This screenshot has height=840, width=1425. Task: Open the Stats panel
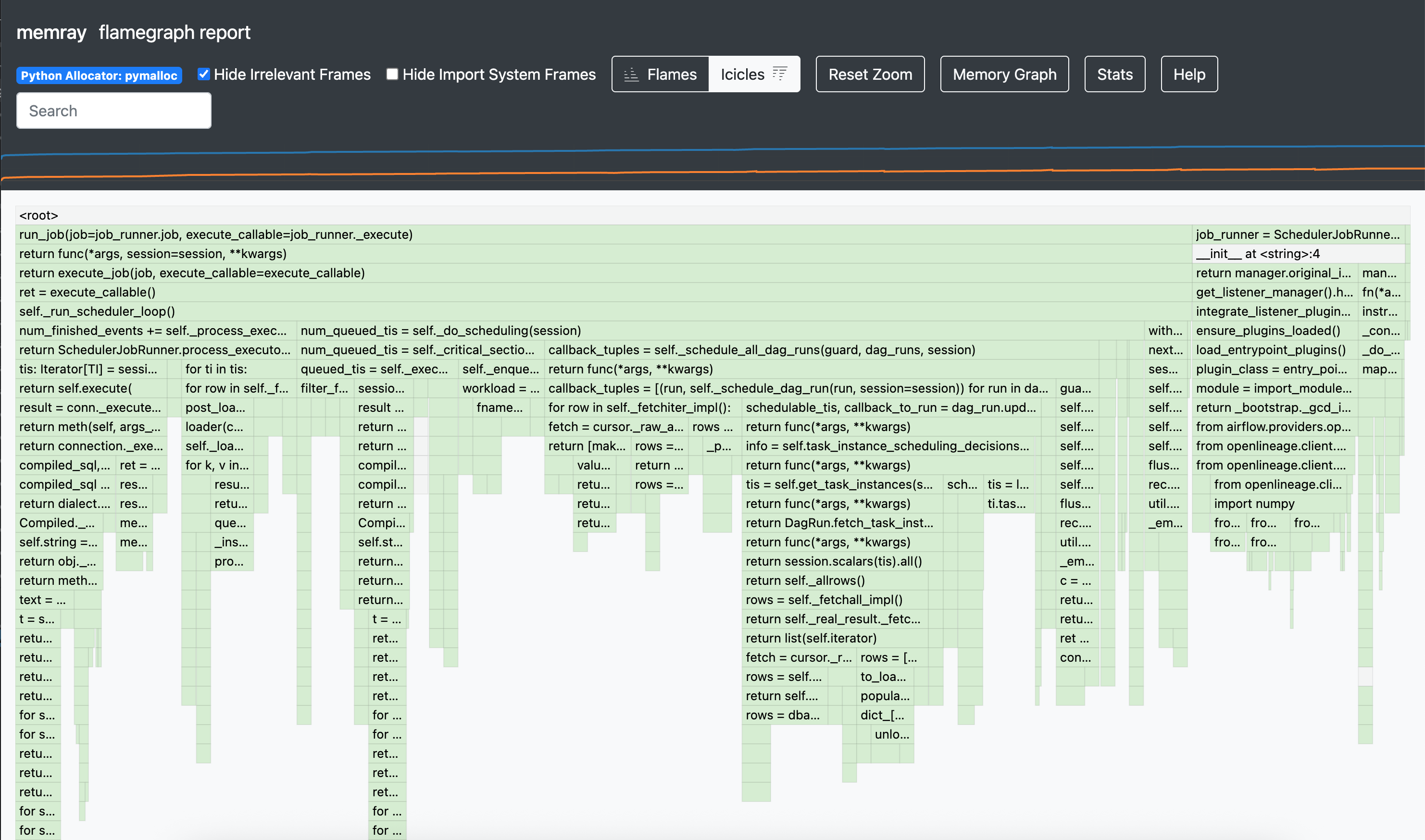1113,74
